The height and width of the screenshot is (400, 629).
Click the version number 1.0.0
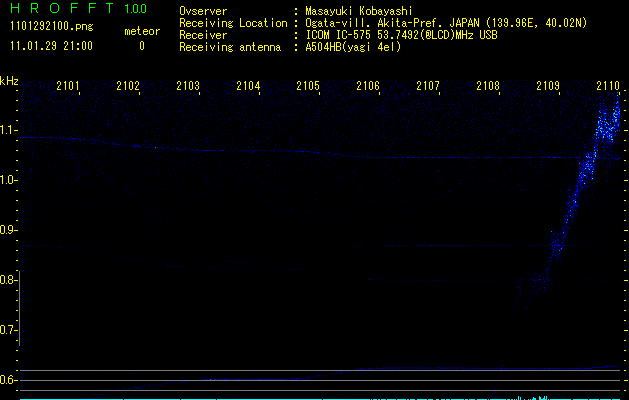click(x=135, y=9)
